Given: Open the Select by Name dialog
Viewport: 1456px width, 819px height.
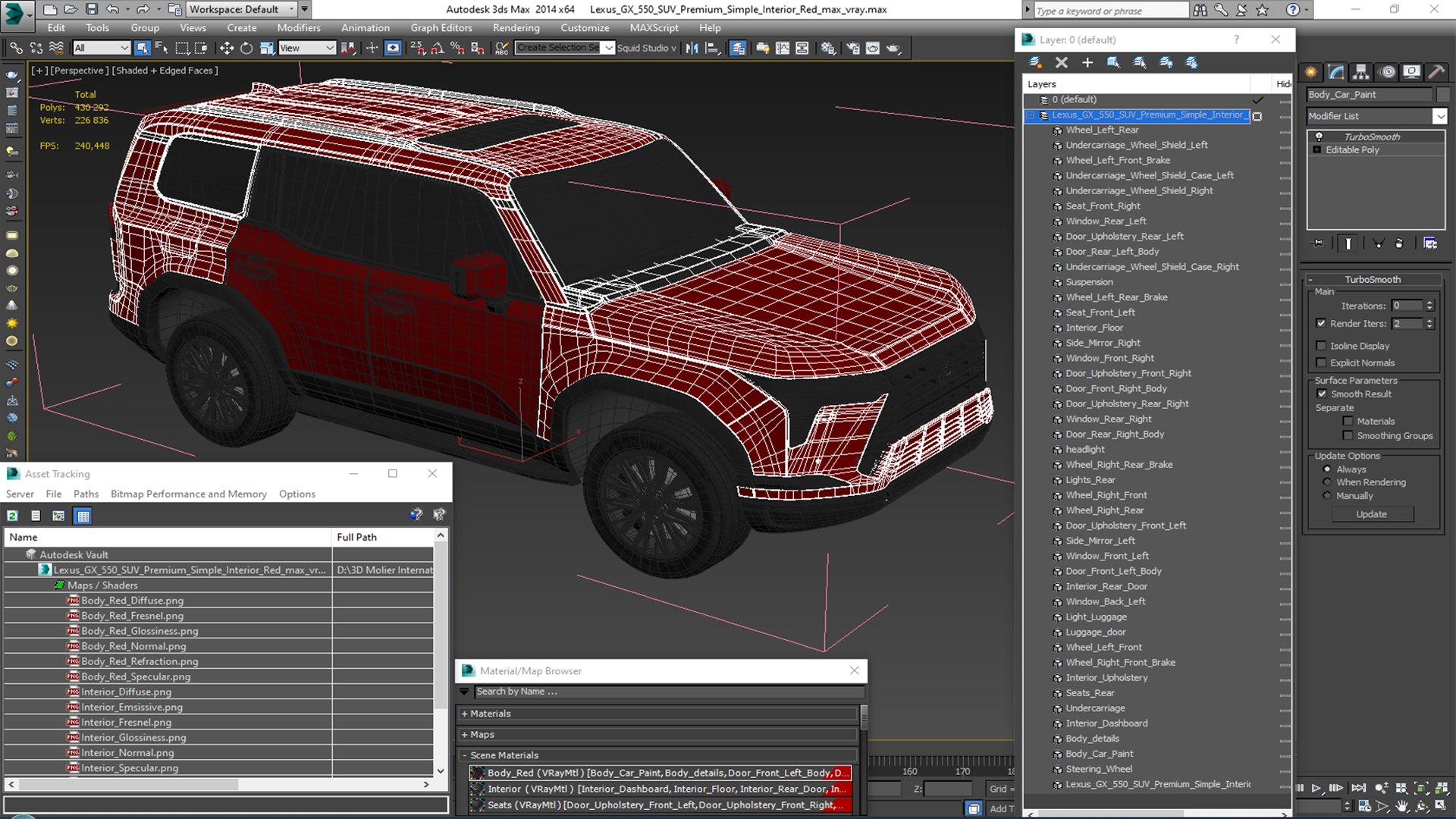Looking at the screenshot, I should pos(162,48).
